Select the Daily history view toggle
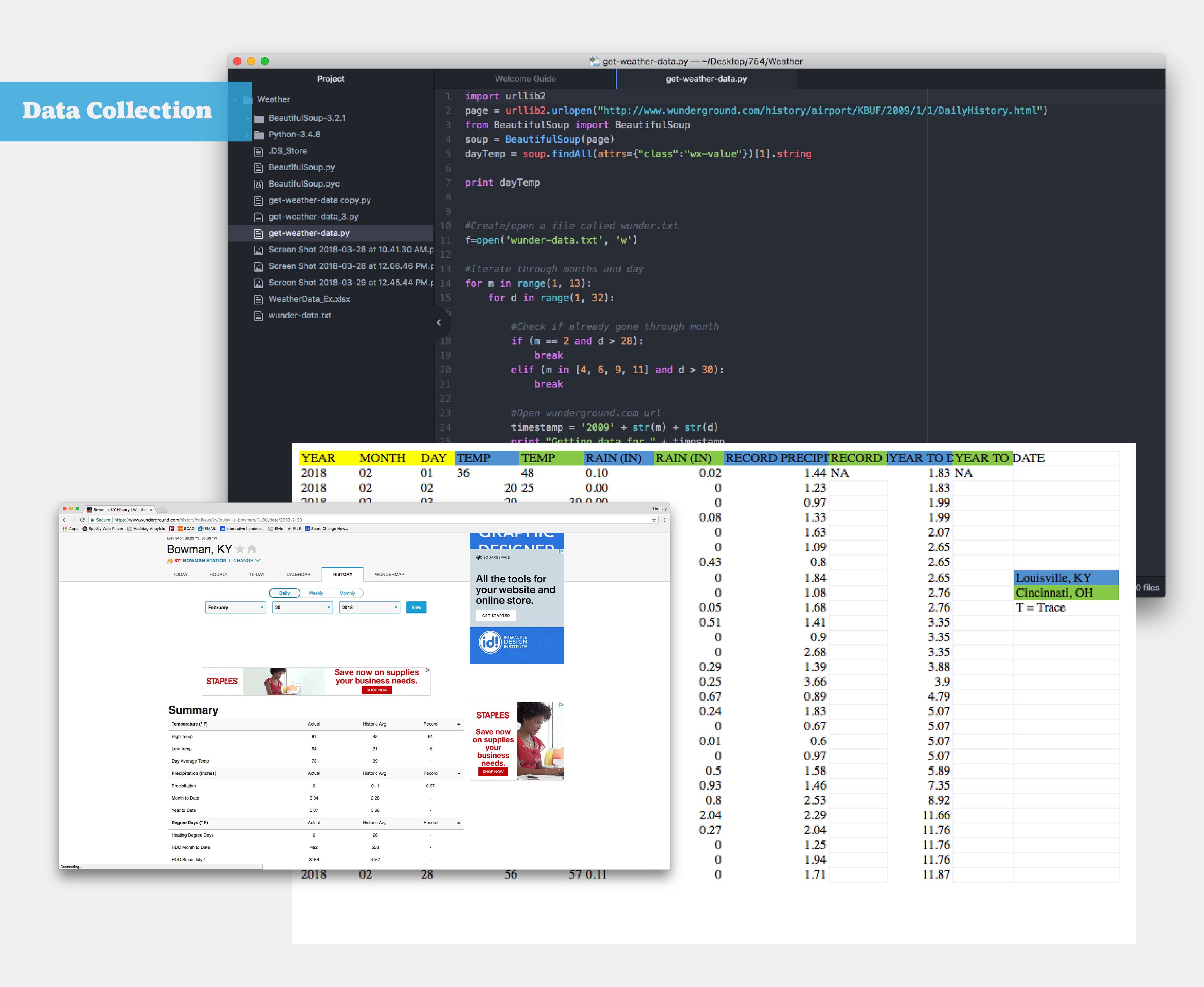The image size is (1204, 987). [x=284, y=593]
